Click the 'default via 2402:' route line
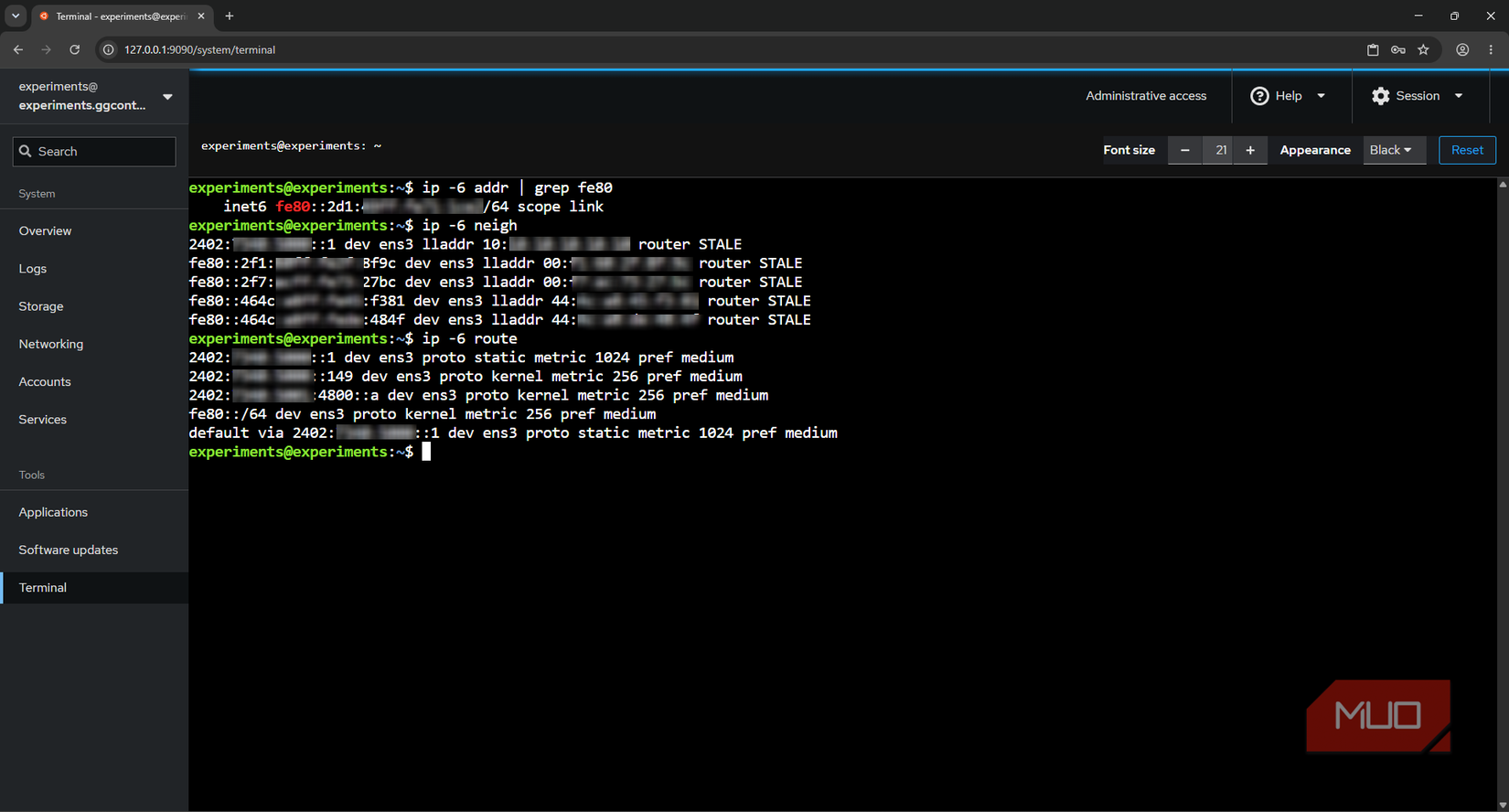This screenshot has width=1509, height=812. point(513,433)
